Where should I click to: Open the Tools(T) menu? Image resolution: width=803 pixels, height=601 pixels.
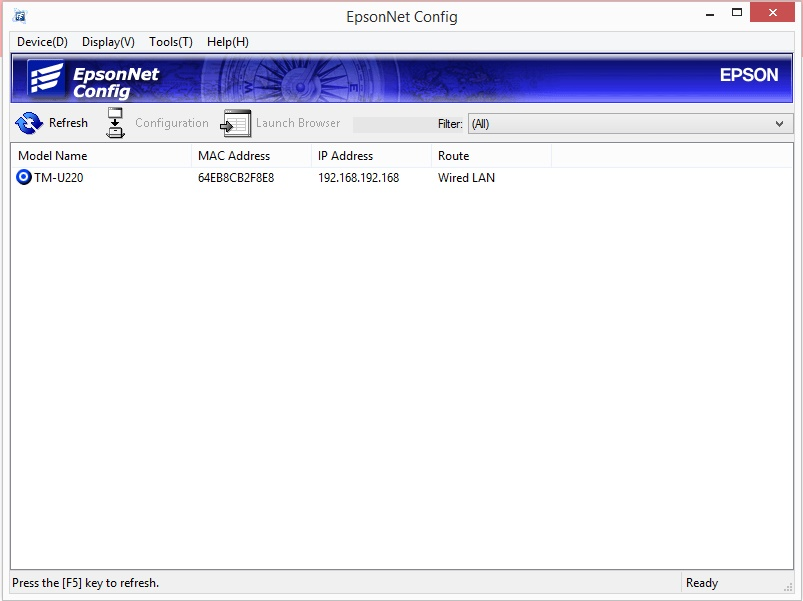click(171, 42)
